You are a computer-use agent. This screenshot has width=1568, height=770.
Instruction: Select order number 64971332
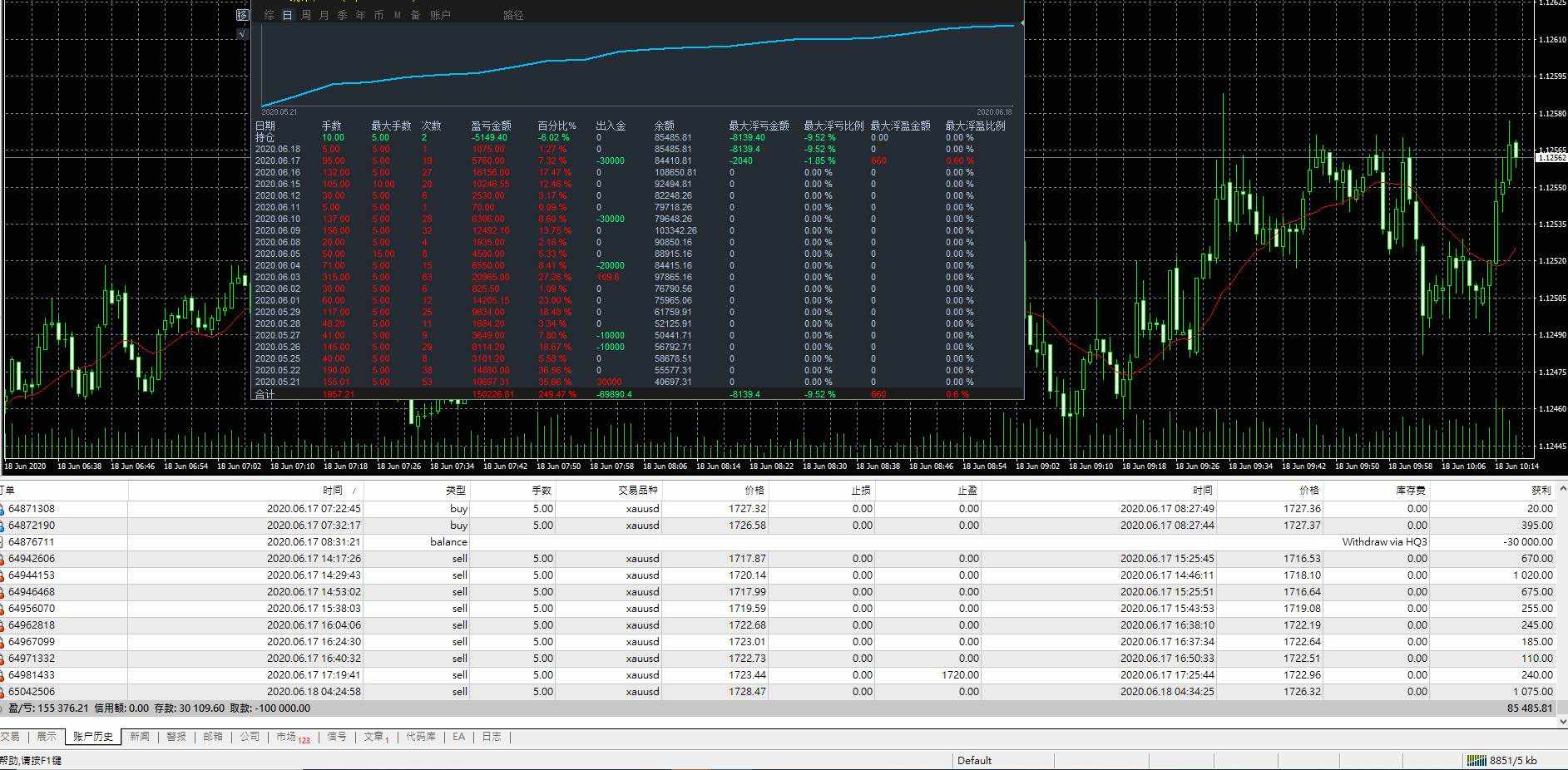coord(32,659)
